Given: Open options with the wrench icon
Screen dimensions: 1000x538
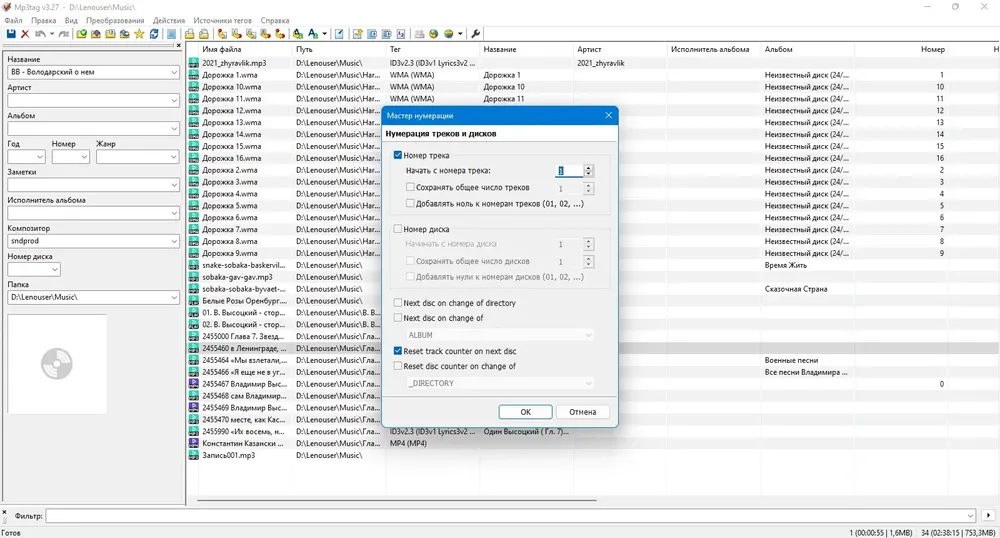Looking at the screenshot, I should (475, 34).
